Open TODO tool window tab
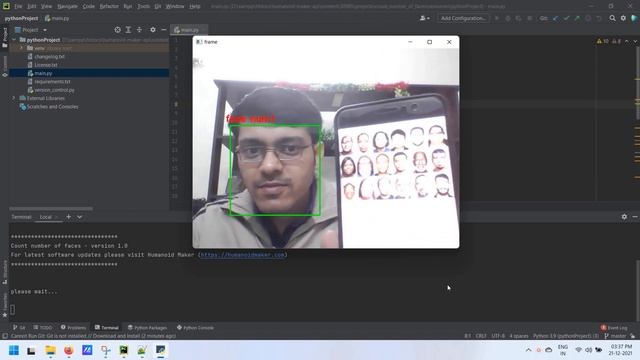The width and height of the screenshot is (640, 360). pyautogui.click(x=43, y=327)
